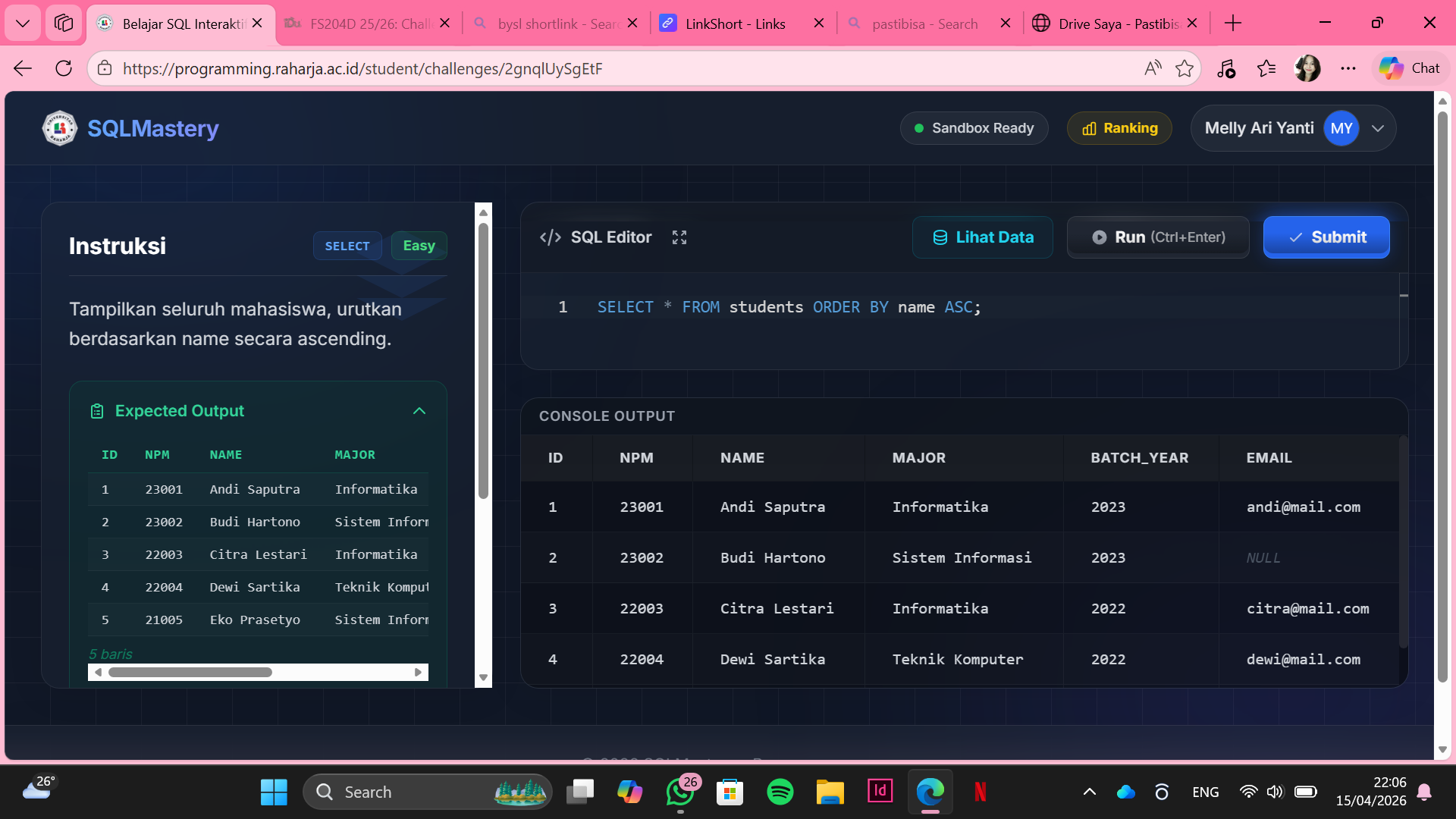Collapse the Expected Output panel
The height and width of the screenshot is (819, 1456).
coord(419,411)
